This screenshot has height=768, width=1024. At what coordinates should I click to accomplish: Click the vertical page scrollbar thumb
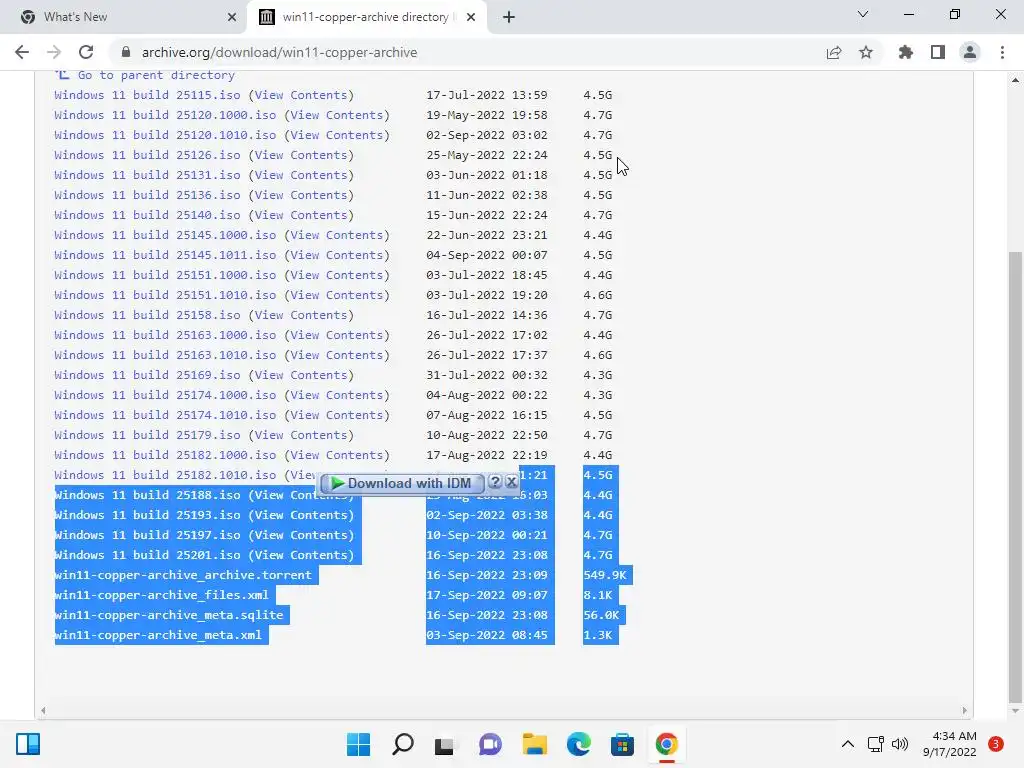(1015, 475)
